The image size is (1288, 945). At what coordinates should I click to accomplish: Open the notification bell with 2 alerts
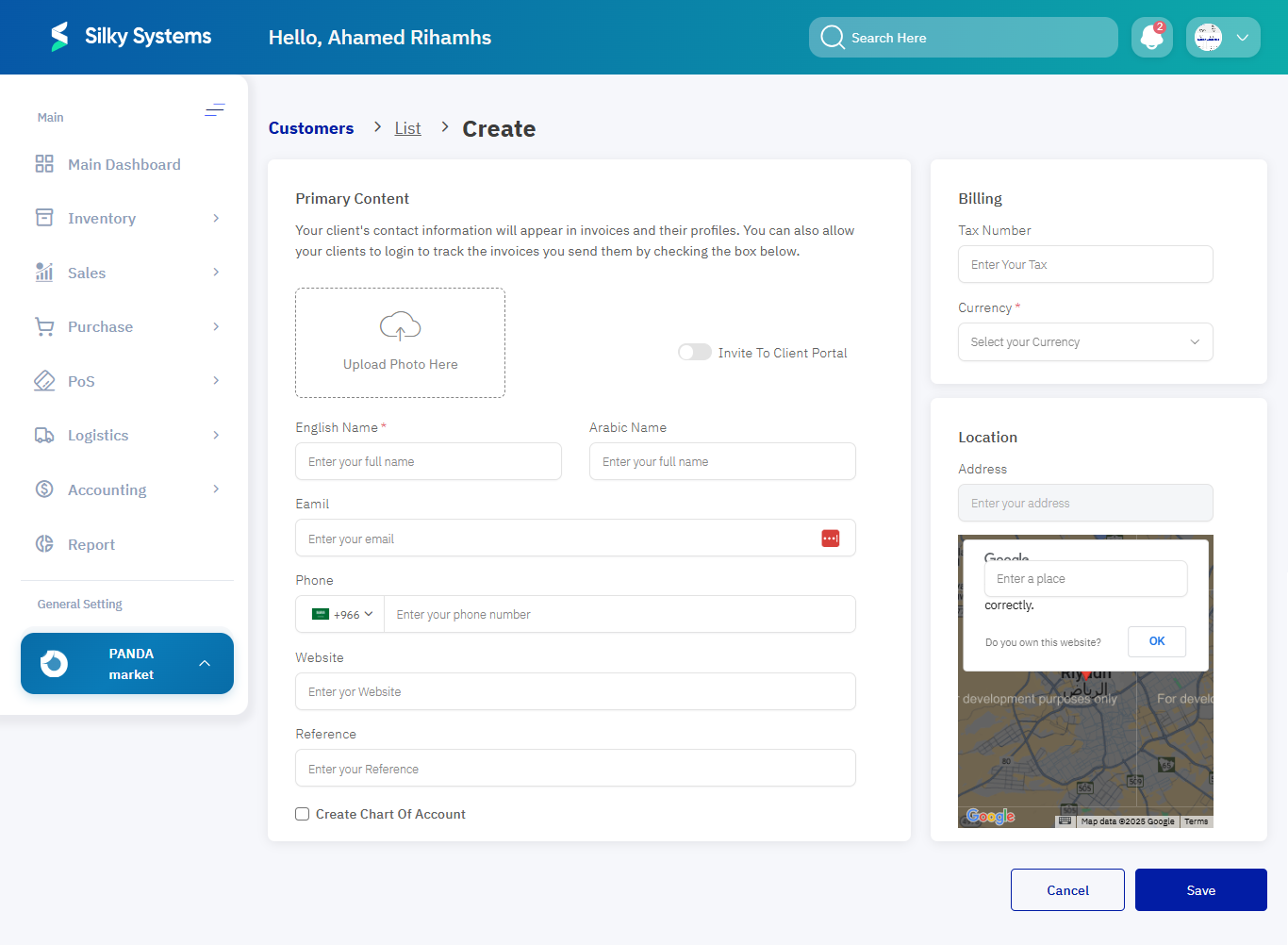[1151, 37]
